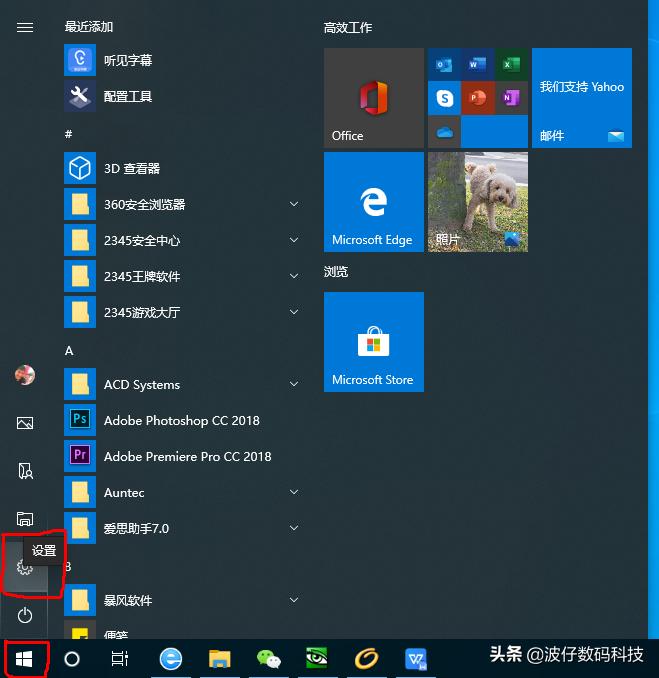The width and height of the screenshot is (659, 678).
Task: Click the 浏览 group title
Action: (336, 272)
